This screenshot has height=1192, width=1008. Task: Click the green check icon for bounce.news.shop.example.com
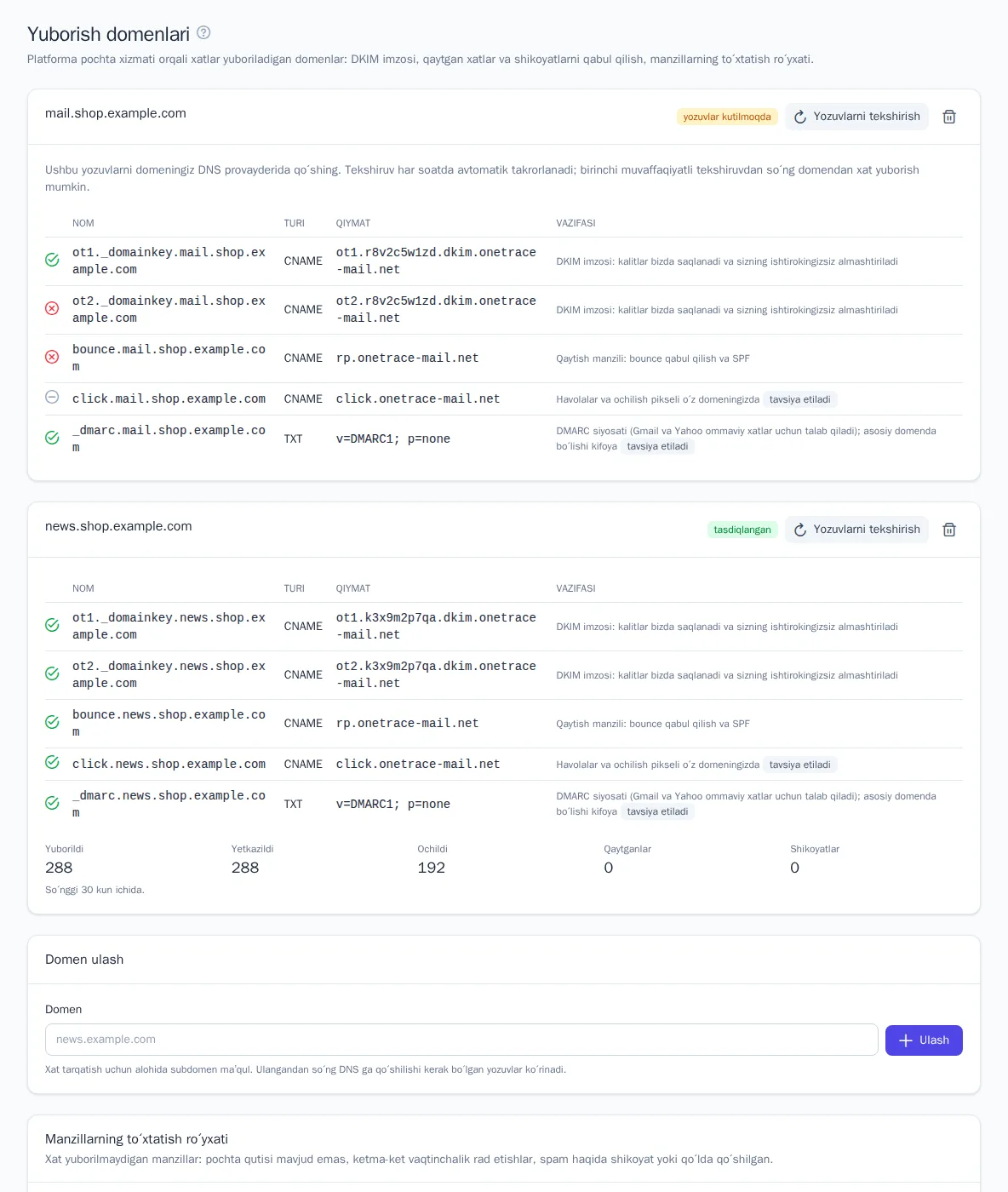tap(52, 722)
